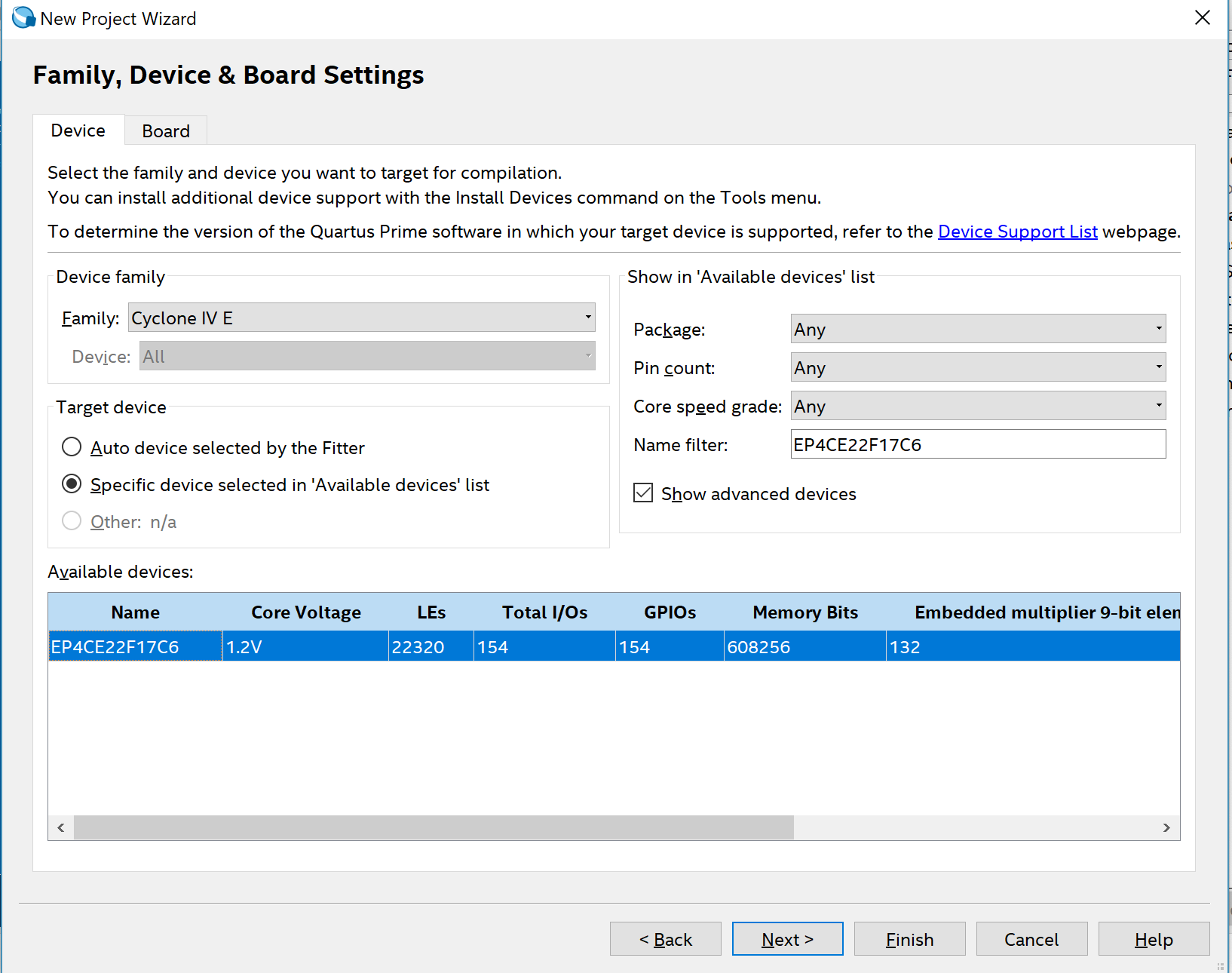The width and height of the screenshot is (1232, 973).
Task: Click the horizontal scrollbar thumb in the device list
Action: [x=434, y=827]
